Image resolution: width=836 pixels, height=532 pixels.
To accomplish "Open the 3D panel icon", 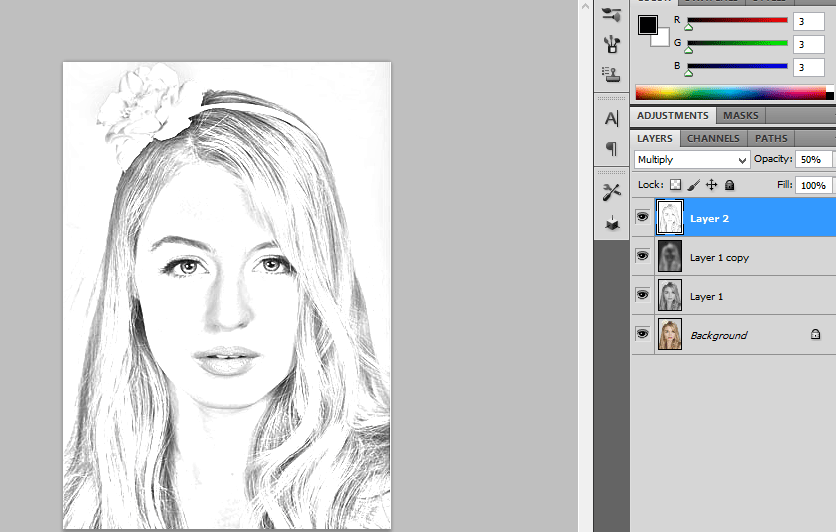I will click(612, 222).
